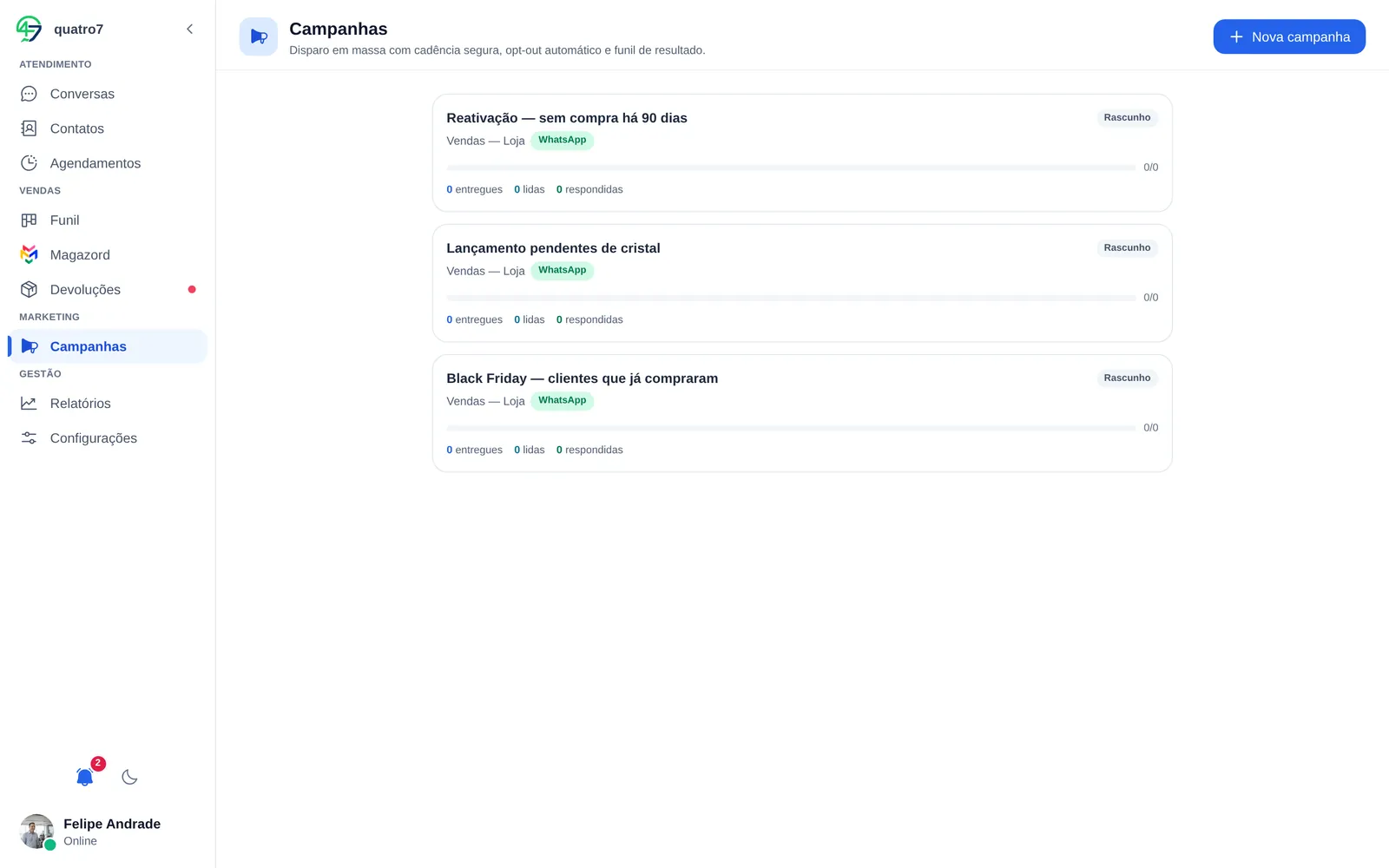Click 'Vendas — Loja' in Lançamento card
This screenshot has width=1389, height=868.
[485, 271]
